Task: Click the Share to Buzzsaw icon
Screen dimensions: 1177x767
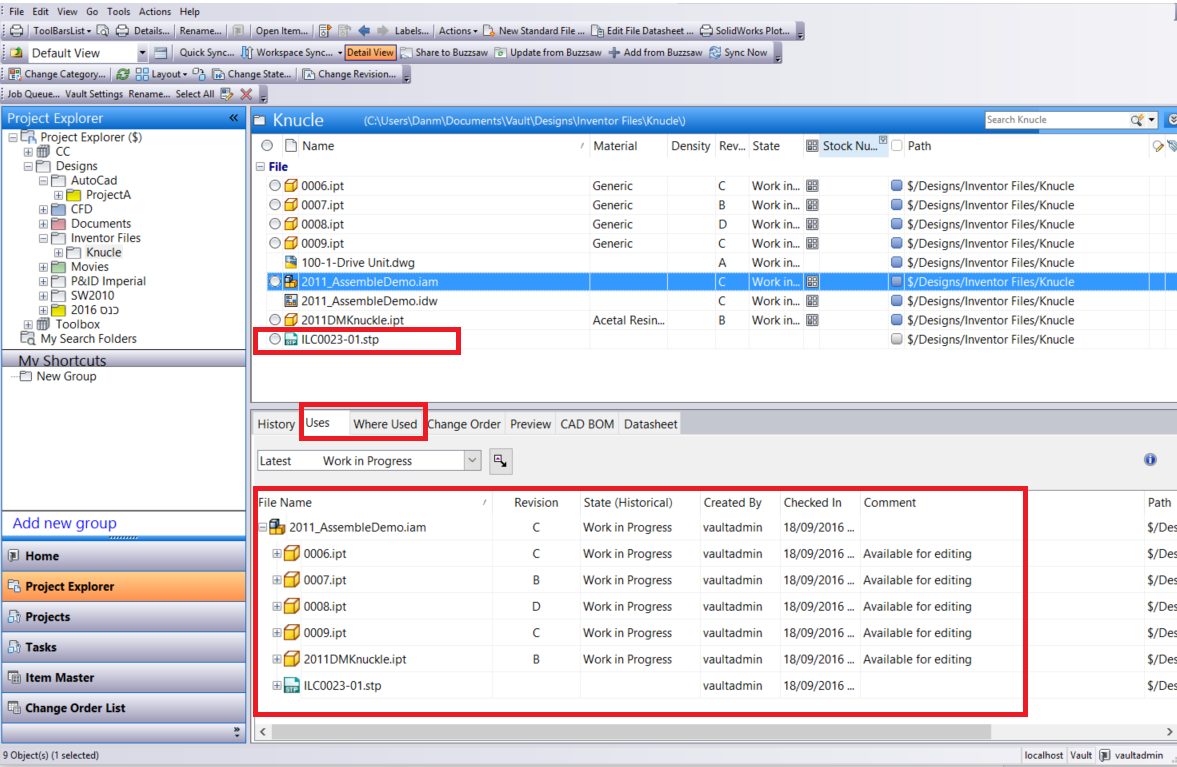Action: (406, 53)
